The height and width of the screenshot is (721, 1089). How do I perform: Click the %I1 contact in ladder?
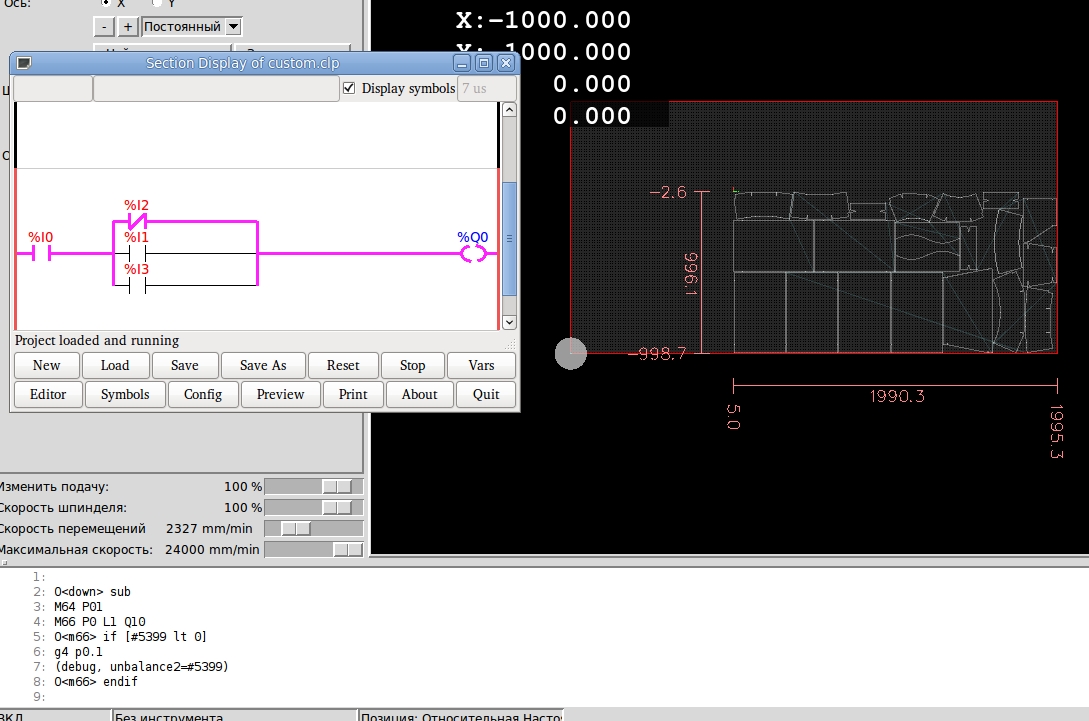(137, 254)
